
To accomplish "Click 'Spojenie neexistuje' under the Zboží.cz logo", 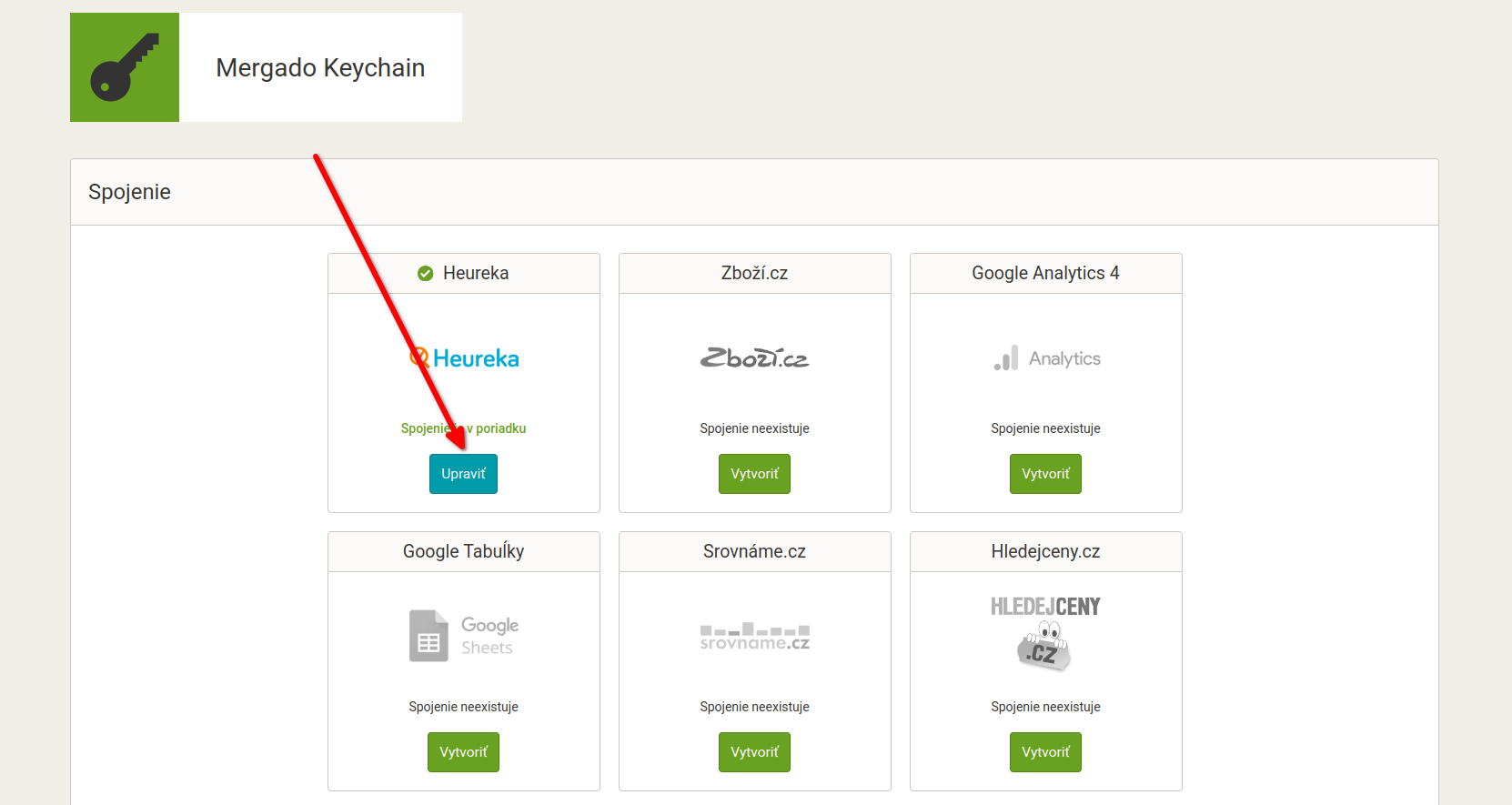I will point(754,428).
